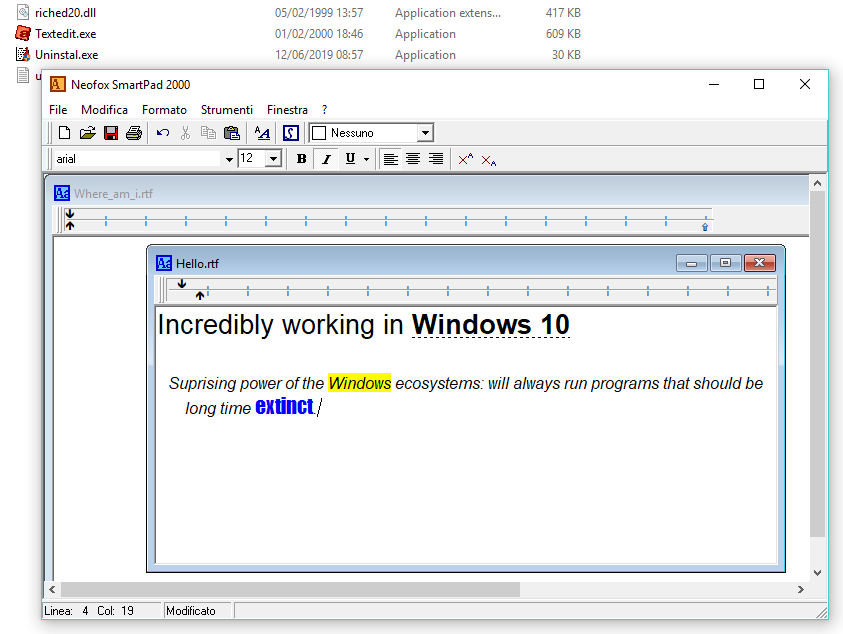Toggle bold formatting

(301, 159)
